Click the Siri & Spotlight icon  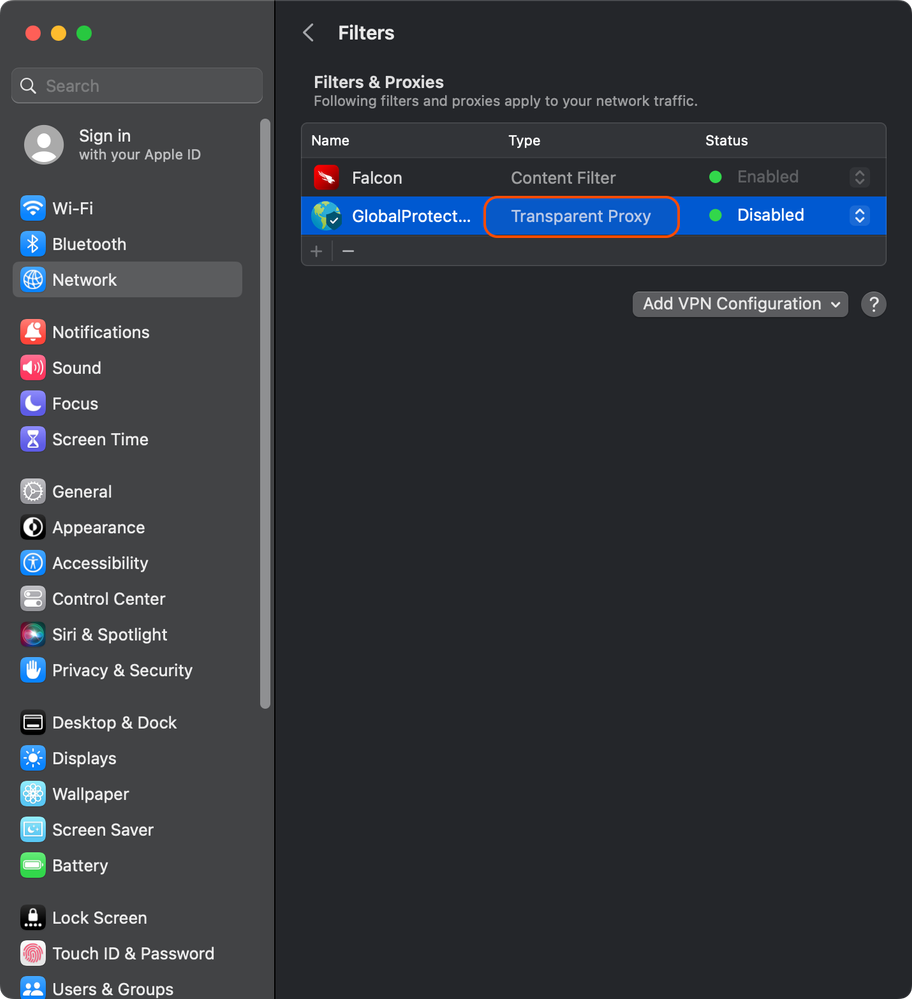click(33, 634)
